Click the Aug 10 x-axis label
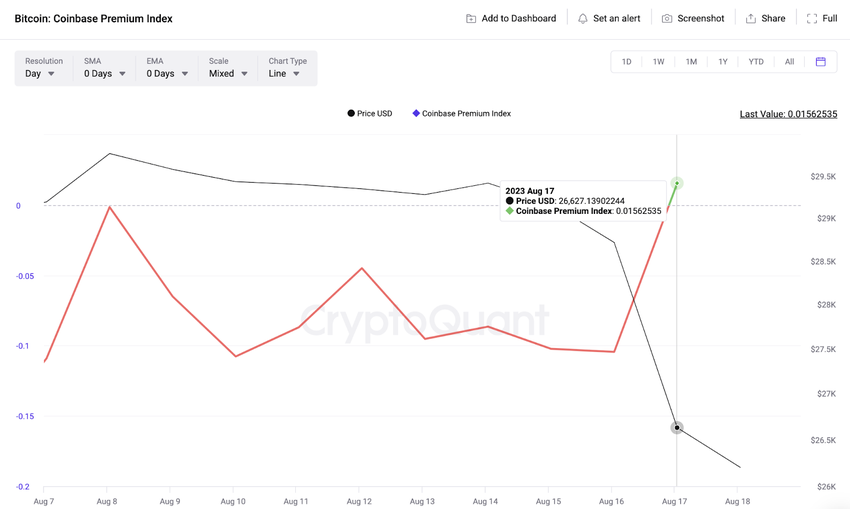 click(x=233, y=501)
